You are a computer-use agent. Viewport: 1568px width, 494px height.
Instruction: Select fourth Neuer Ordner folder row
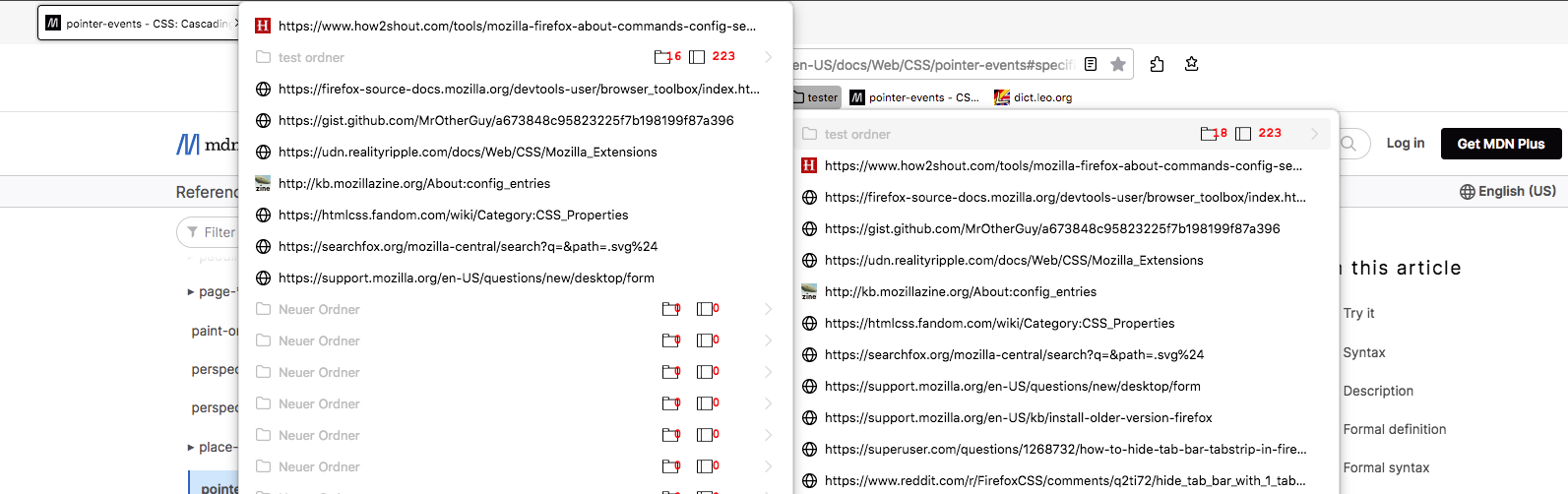click(517, 403)
